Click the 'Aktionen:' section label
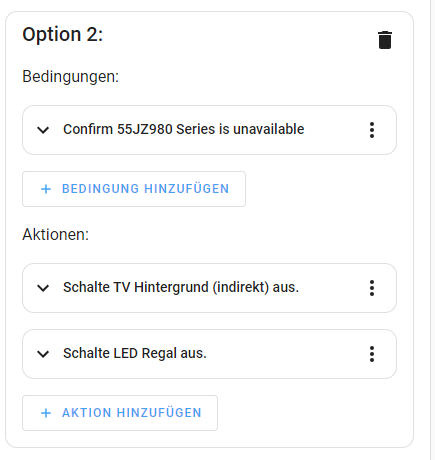Image resolution: width=435 pixels, height=460 pixels. coord(56,234)
